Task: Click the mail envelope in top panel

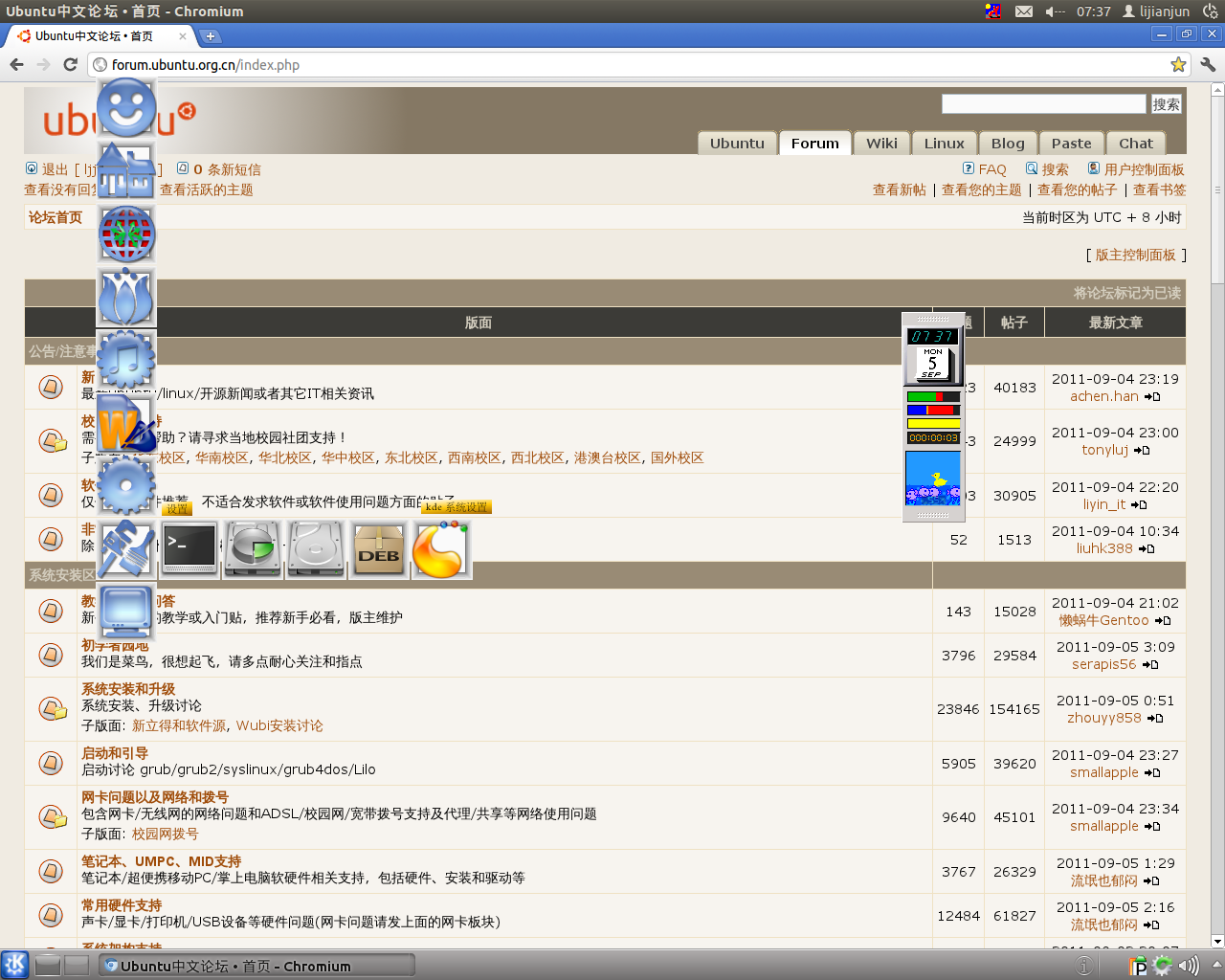Action: pyautogui.click(x=1024, y=11)
